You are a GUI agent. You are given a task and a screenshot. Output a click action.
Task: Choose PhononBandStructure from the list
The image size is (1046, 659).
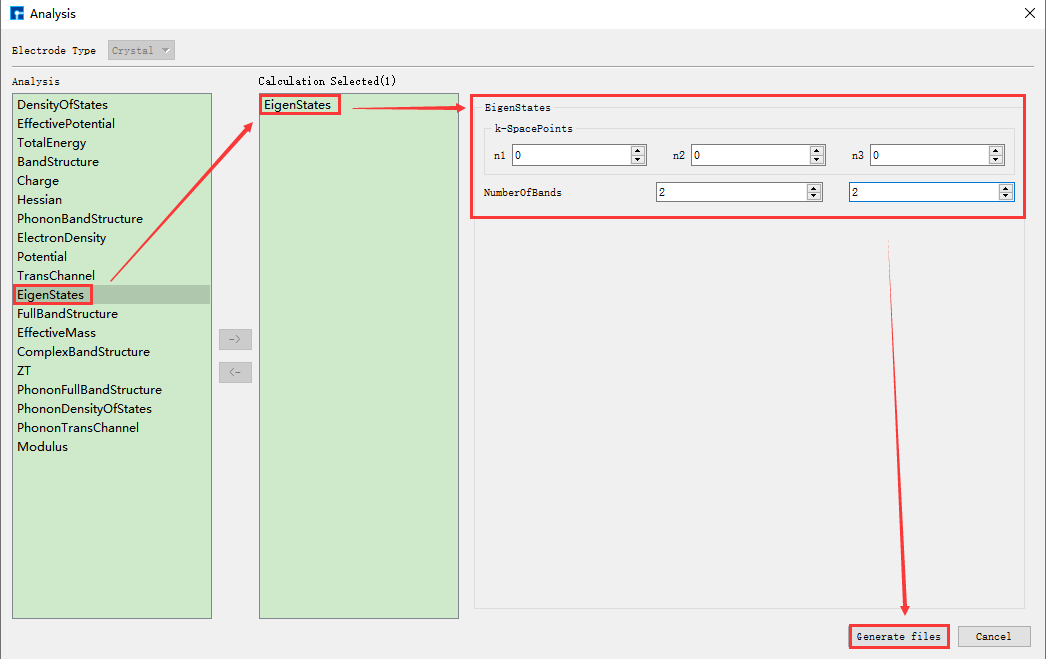(x=80, y=219)
